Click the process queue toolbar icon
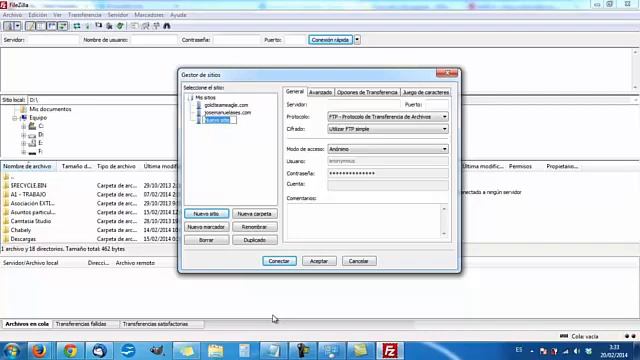 click(87, 26)
